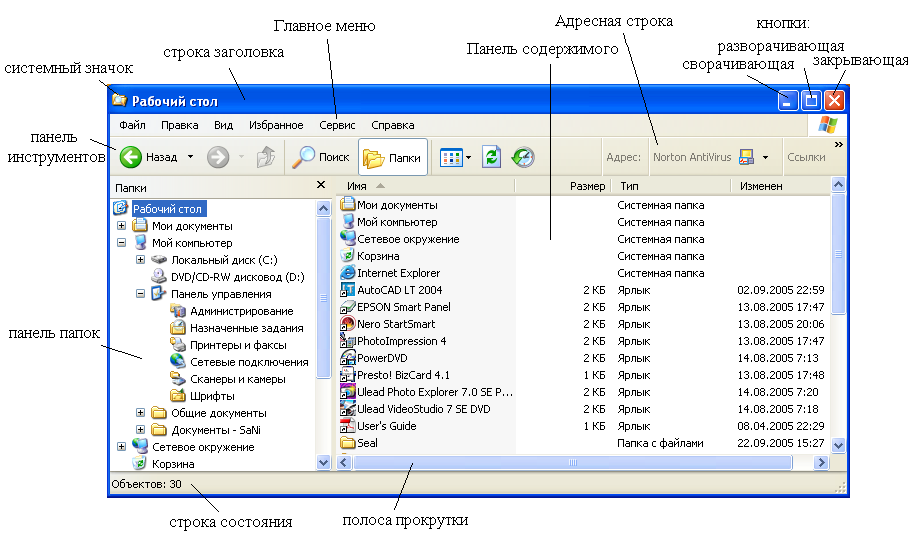Click the Norton AntiVirus toolbar icon
The image size is (908, 533).
(x=746, y=157)
